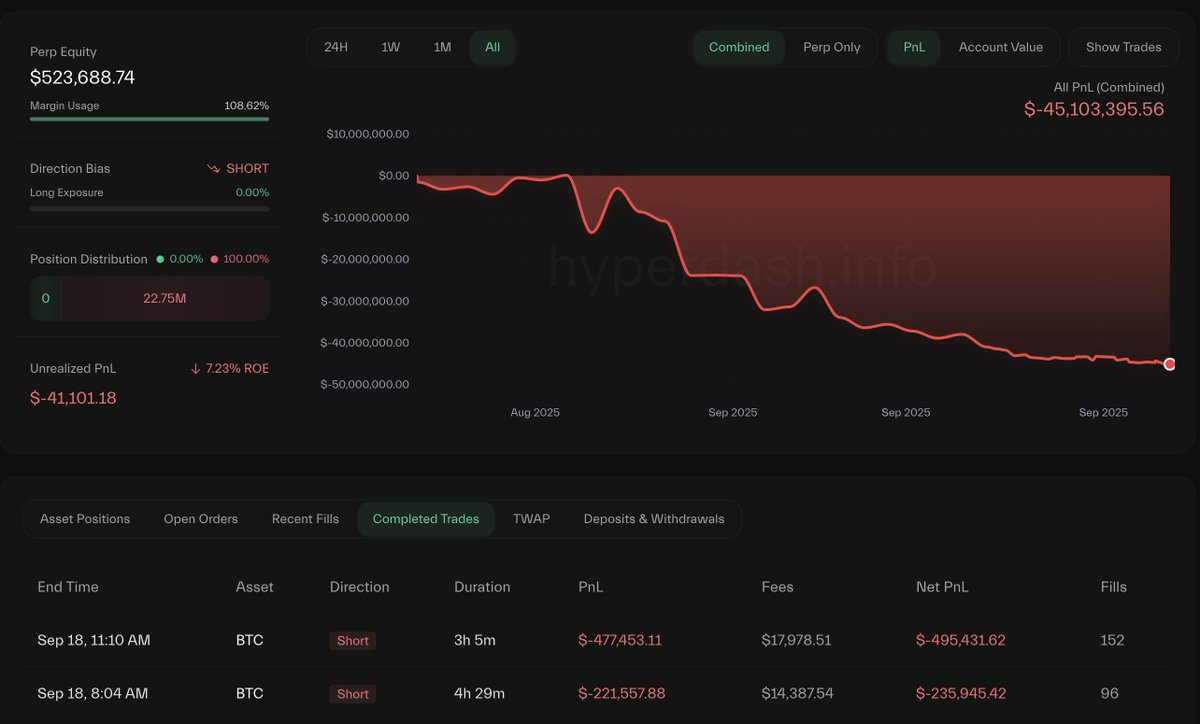Screen dimensions: 1200x724
Task: Select the All time range
Action: tap(493, 47)
